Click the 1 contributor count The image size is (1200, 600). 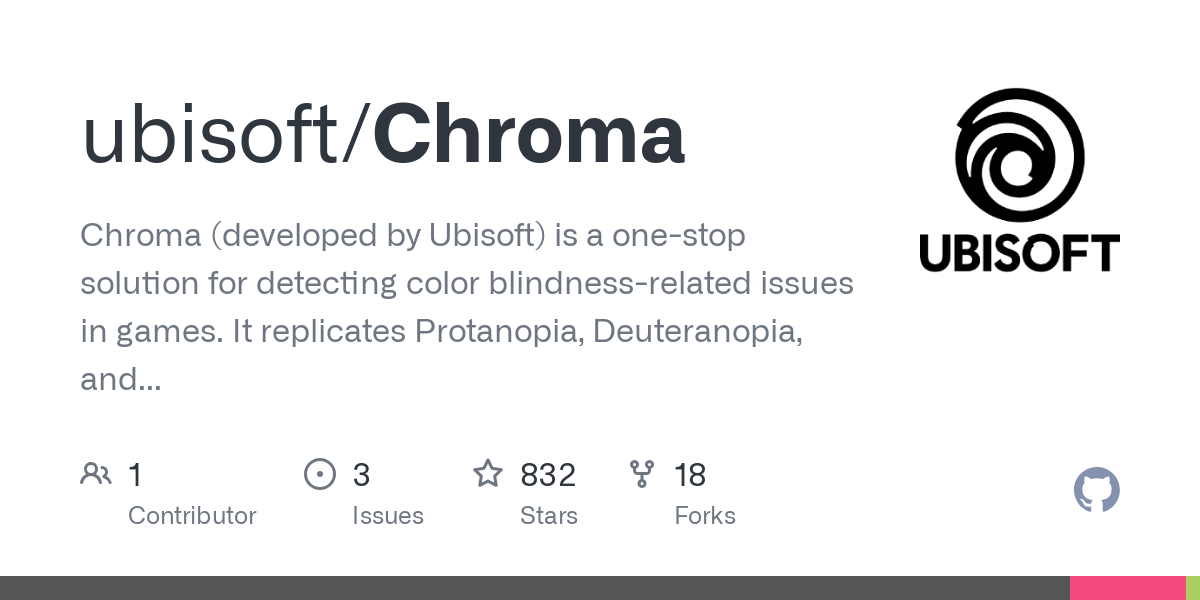point(135,475)
